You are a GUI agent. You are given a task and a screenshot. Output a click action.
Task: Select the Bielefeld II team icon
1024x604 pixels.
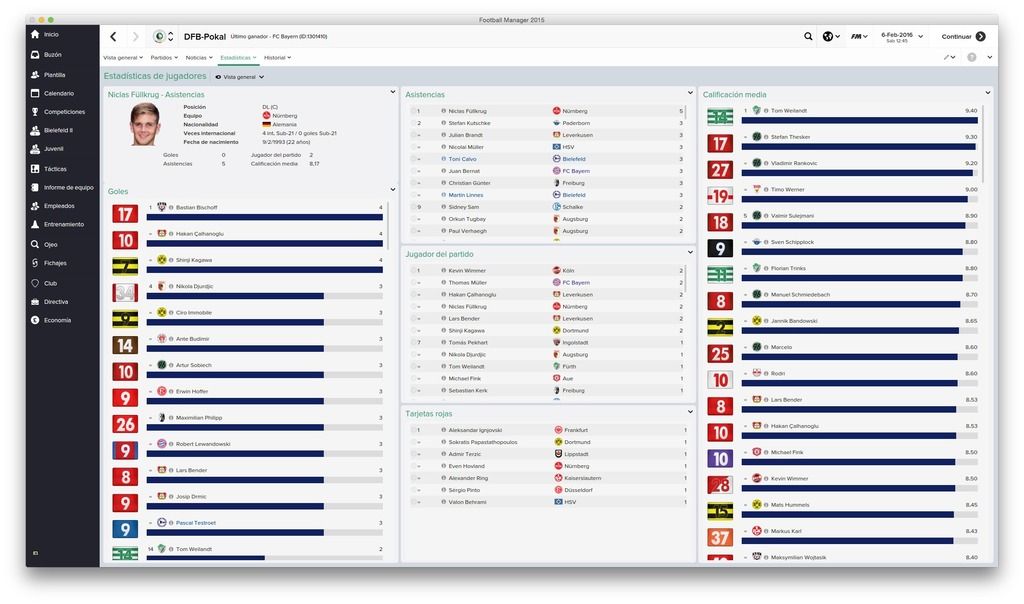35,130
